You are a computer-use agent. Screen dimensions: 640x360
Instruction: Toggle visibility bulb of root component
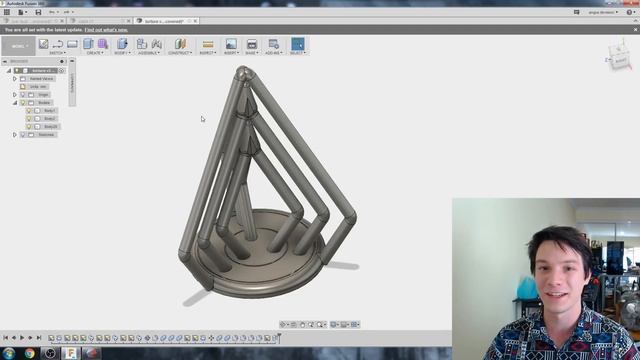click(17, 71)
